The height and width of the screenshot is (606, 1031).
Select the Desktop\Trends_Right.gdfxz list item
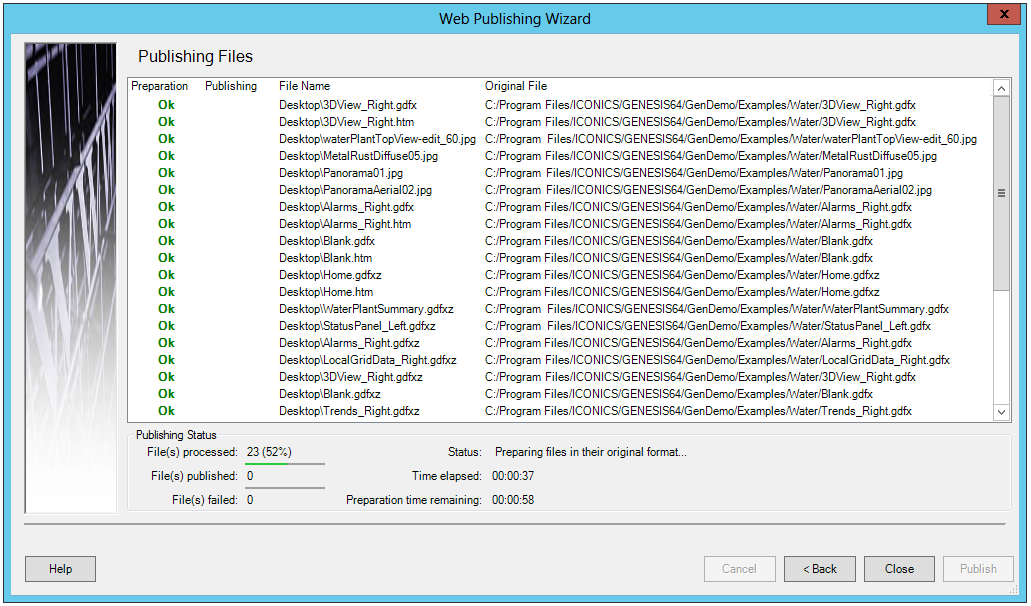349,411
